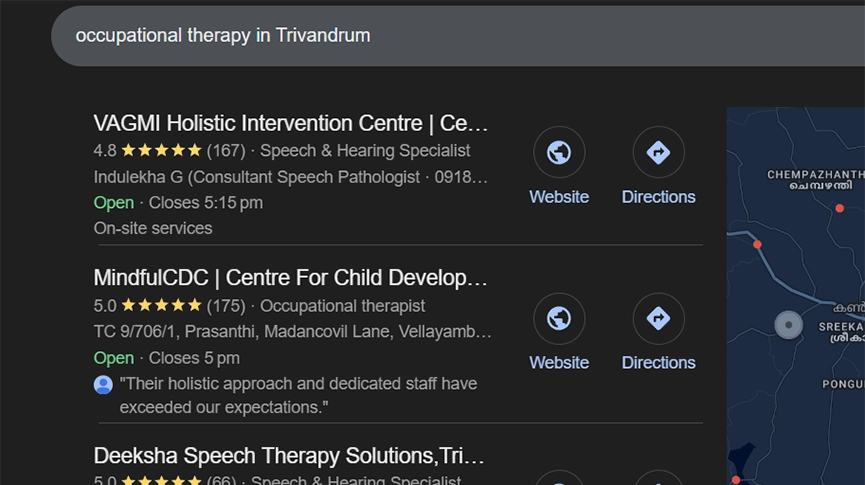Image resolution: width=865 pixels, height=485 pixels.
Task: Open Deeksha Speech Therapy Solutions listing
Action: click(x=289, y=456)
